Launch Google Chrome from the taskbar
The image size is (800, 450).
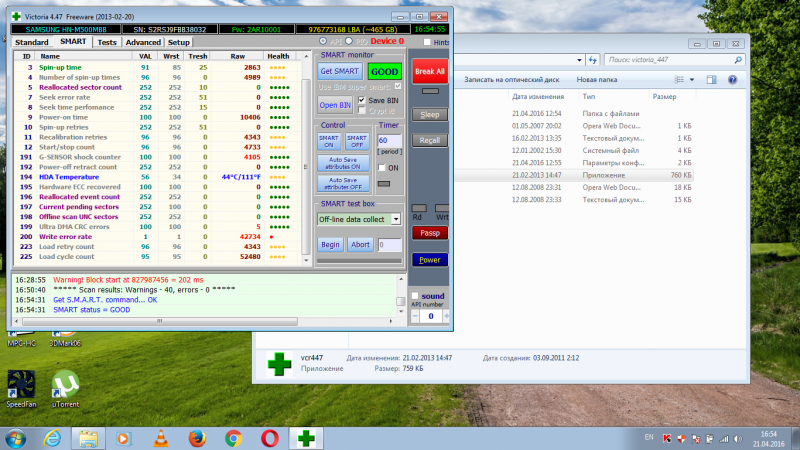[x=233, y=437]
